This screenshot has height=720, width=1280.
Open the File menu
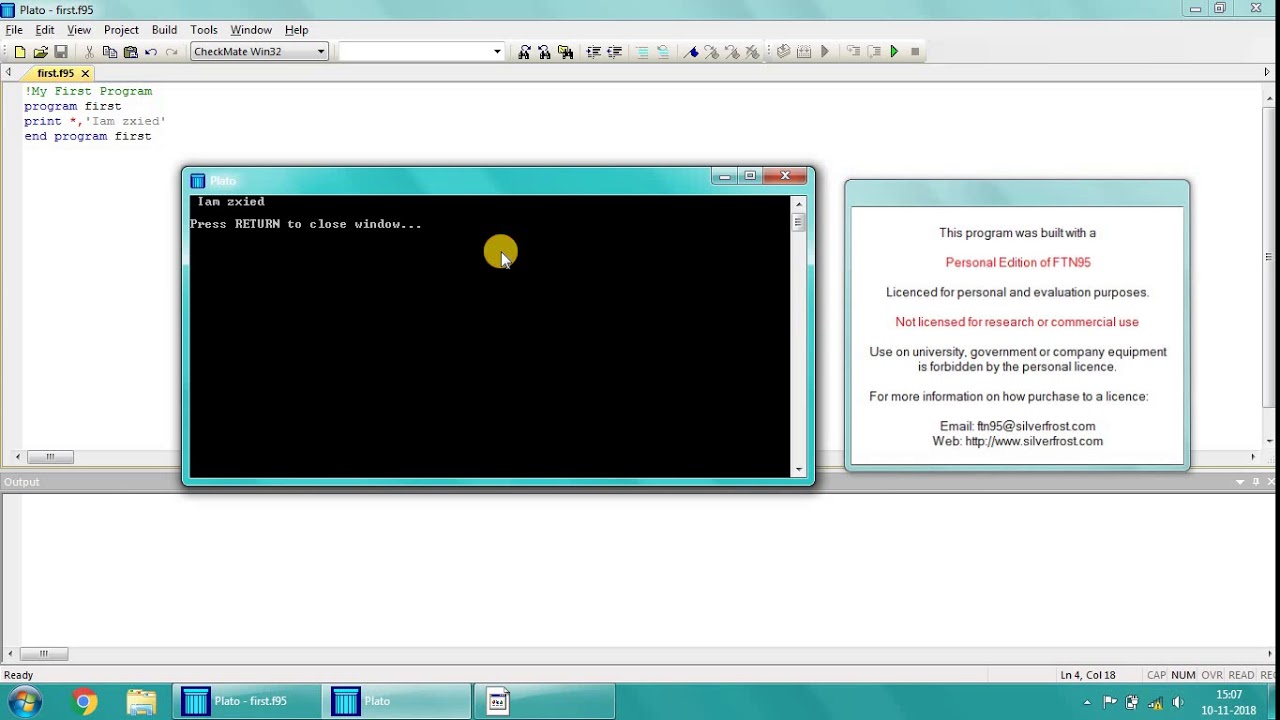point(14,30)
